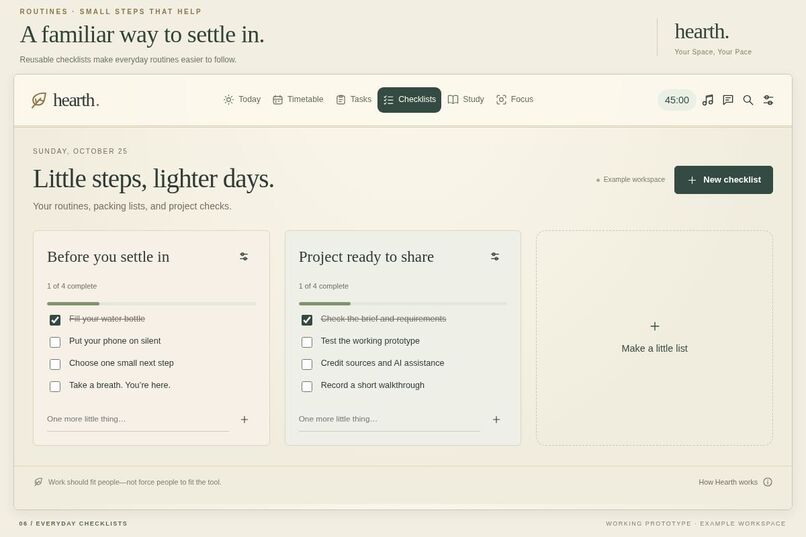
Task: Open options for Project ready to share
Action: [495, 256]
